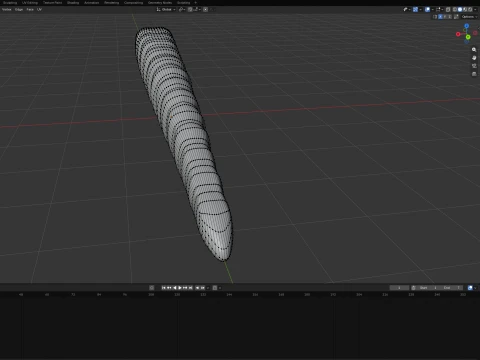Expand the shading options dropdown arrow
This screenshot has height=360, width=480.
click(x=475, y=9)
